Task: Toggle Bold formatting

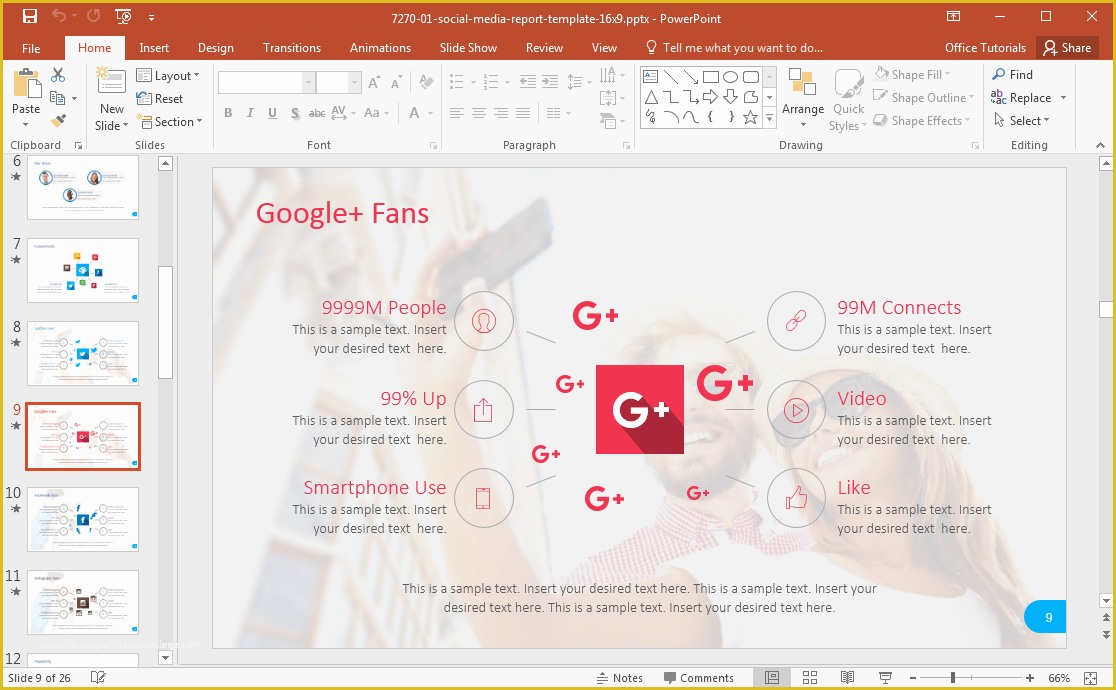Action: 228,113
